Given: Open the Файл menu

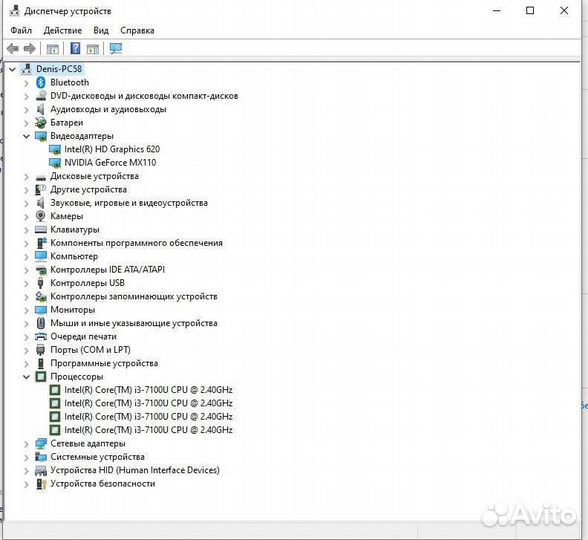Looking at the screenshot, I should [x=21, y=30].
